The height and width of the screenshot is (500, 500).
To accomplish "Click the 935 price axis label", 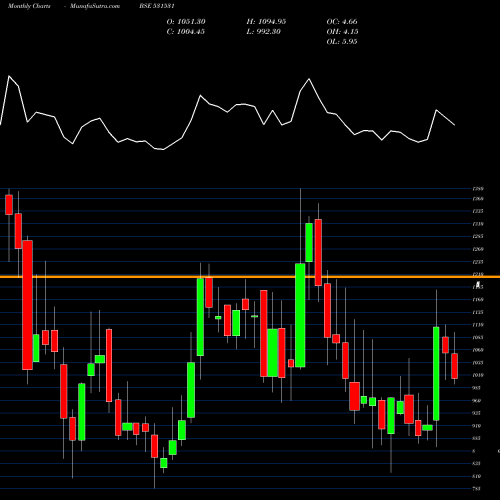I will pyautogui.click(x=477, y=413).
